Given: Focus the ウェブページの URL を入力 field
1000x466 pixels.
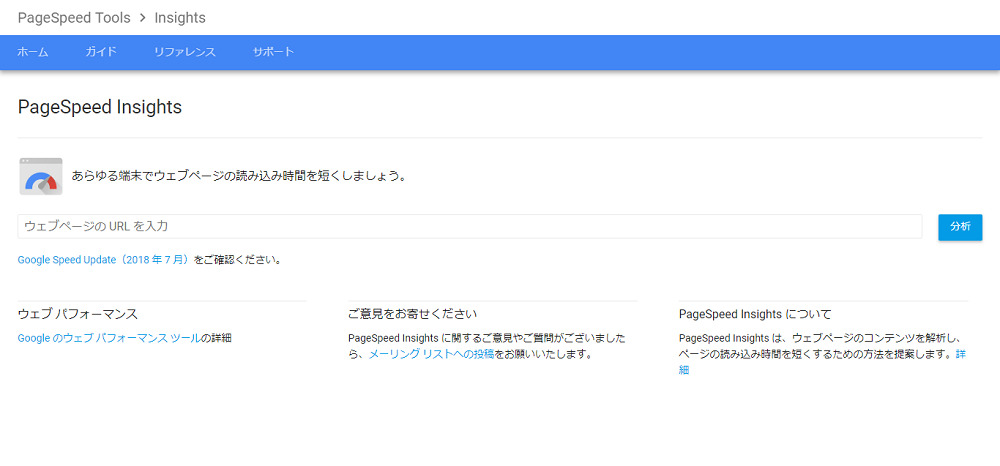Looking at the screenshot, I should 470,226.
